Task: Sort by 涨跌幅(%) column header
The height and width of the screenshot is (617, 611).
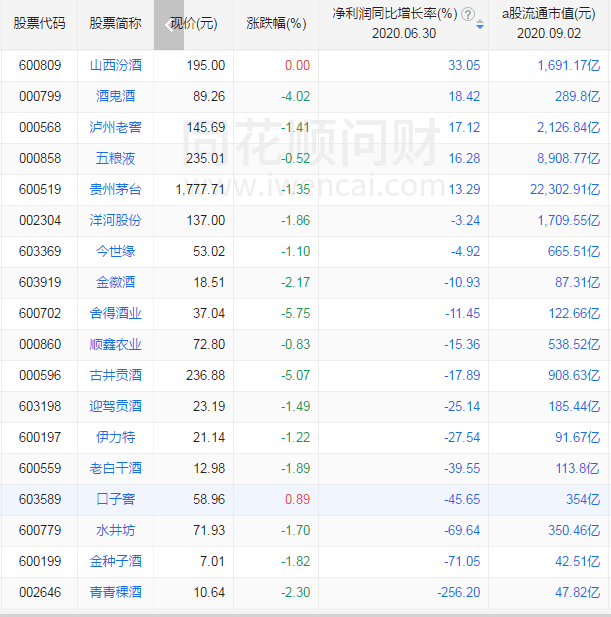Action: (276, 24)
